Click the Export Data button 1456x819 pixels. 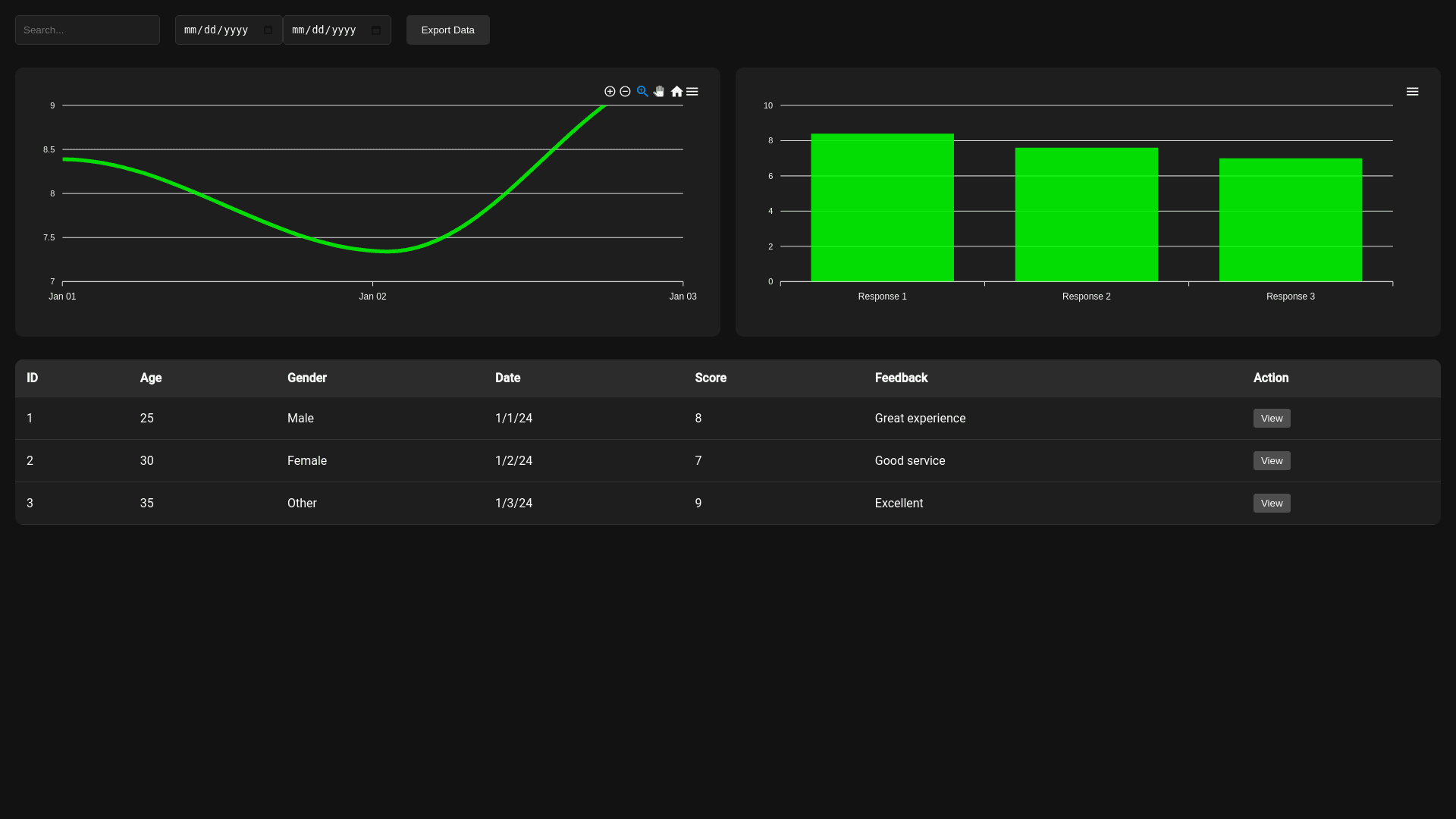point(447,30)
